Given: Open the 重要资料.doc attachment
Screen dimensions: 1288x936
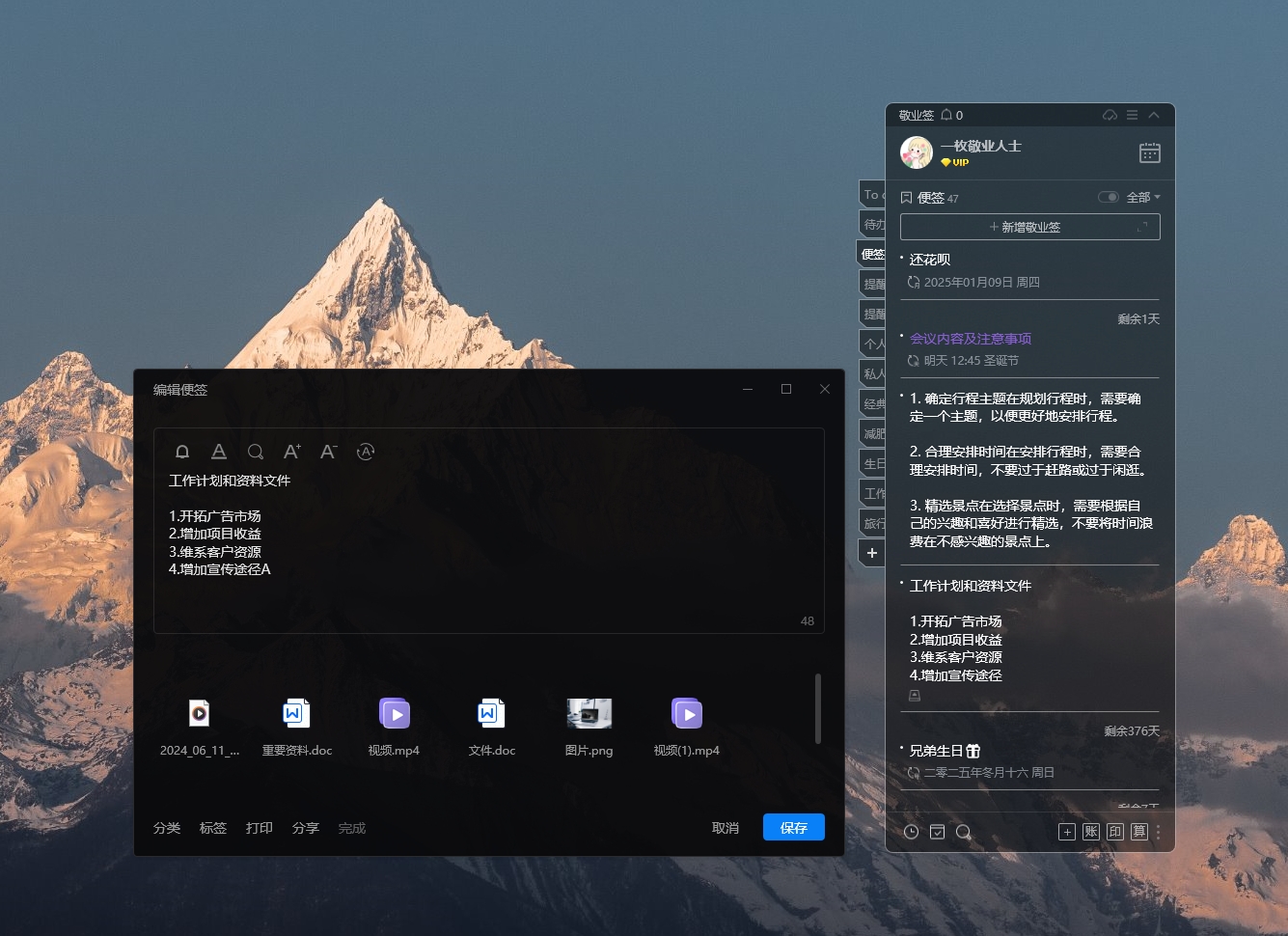Looking at the screenshot, I should [297, 726].
